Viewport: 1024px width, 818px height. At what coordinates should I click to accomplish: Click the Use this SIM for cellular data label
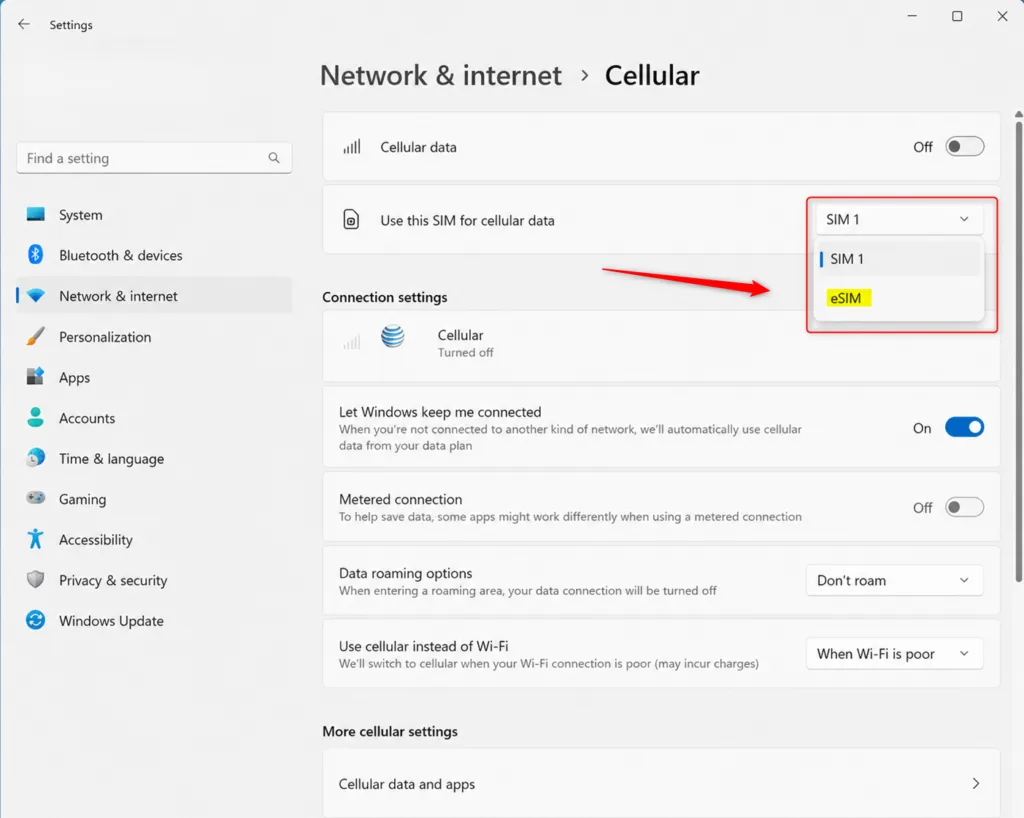(x=468, y=221)
